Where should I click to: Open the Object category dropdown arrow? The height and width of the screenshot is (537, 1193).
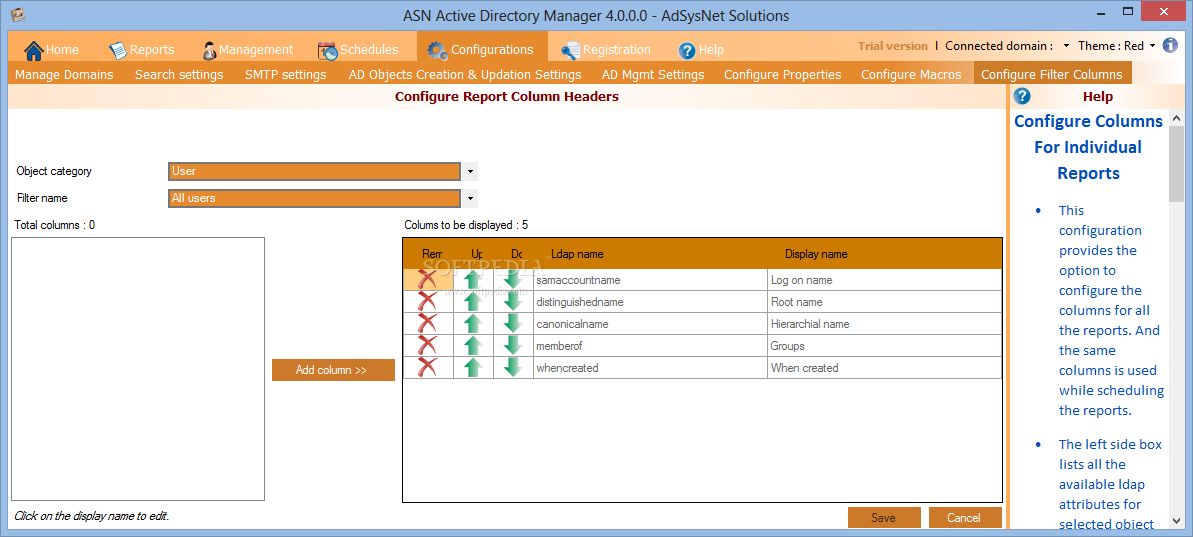tap(470, 172)
